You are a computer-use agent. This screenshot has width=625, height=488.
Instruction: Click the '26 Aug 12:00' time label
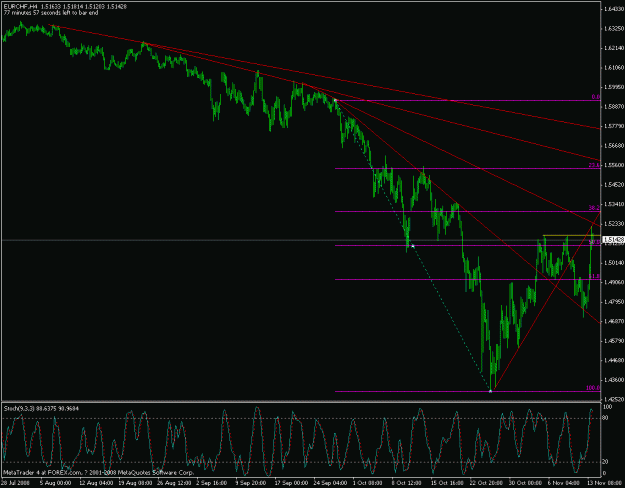[174, 483]
